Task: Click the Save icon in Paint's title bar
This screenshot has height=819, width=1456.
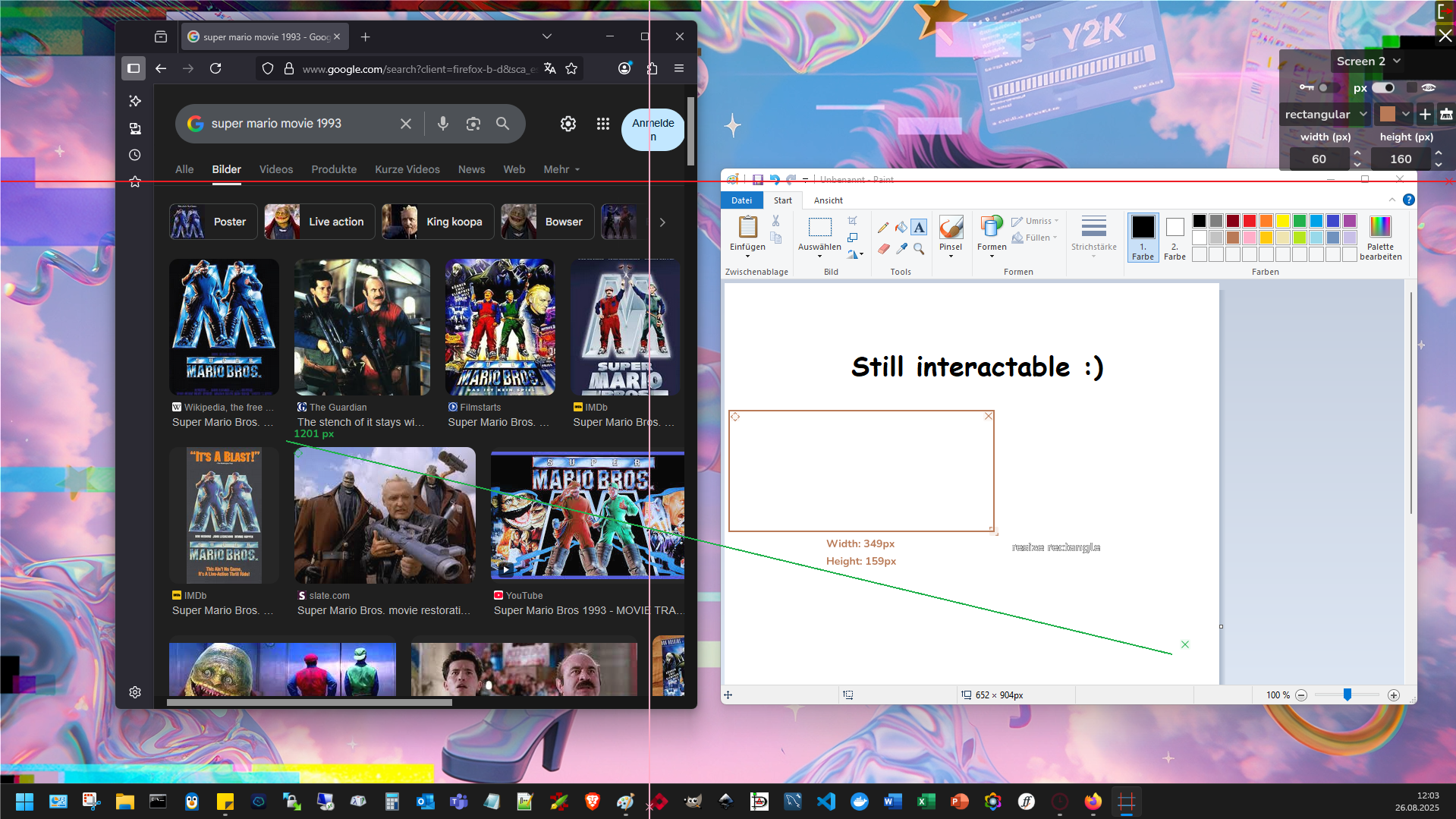Action: coord(757,180)
